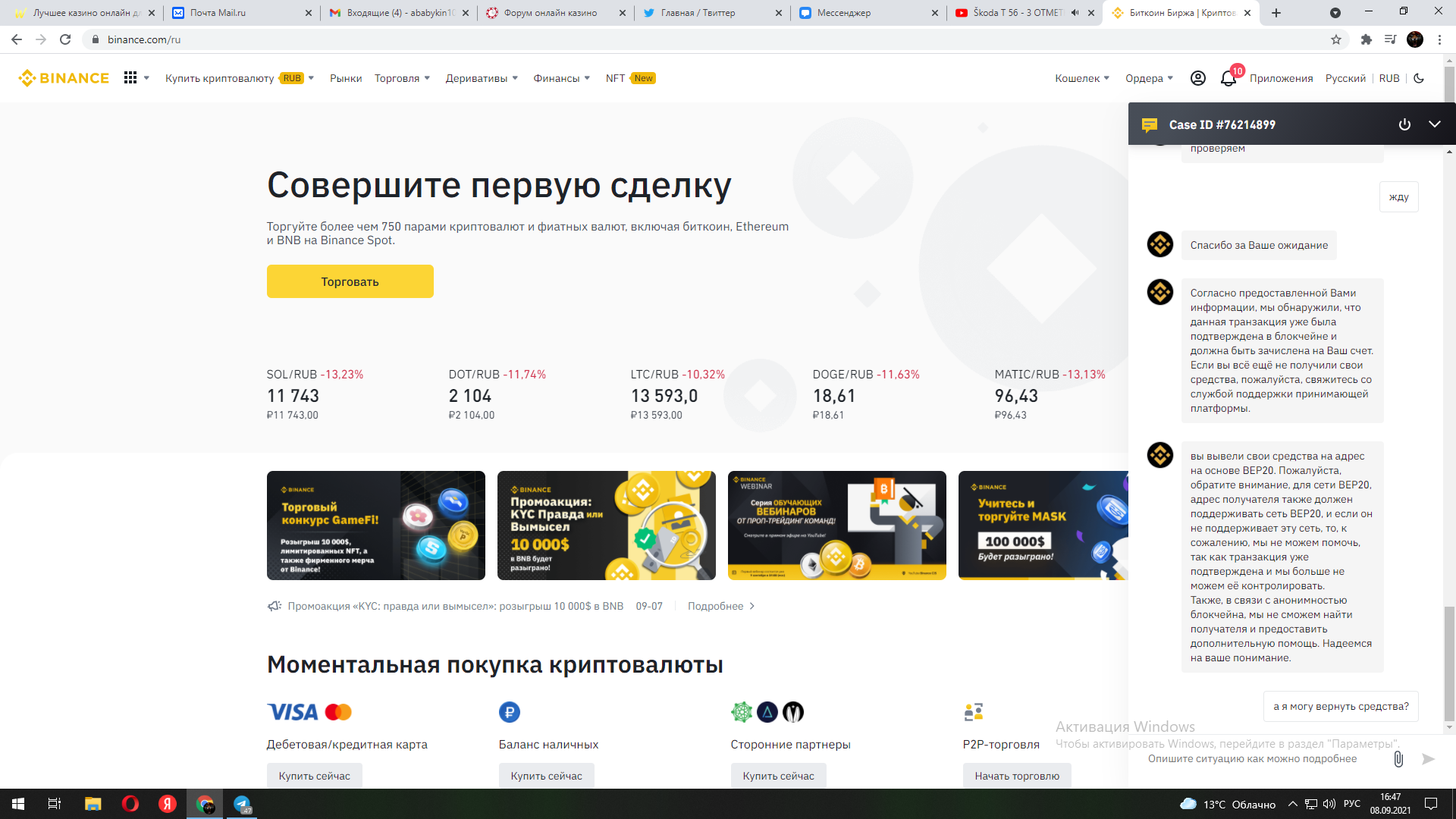Bookmark this page with the star icon

(x=1336, y=39)
